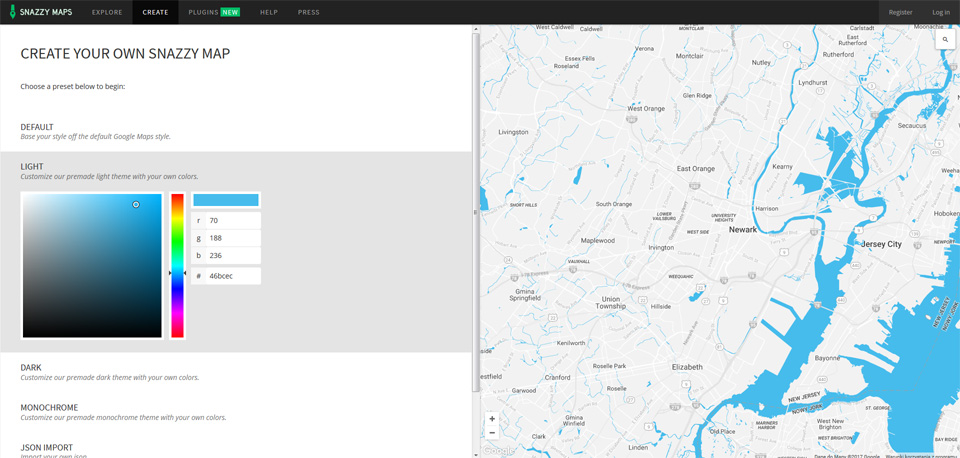960x458 pixels.
Task: Click the Harrison map label
Action: click(767, 209)
